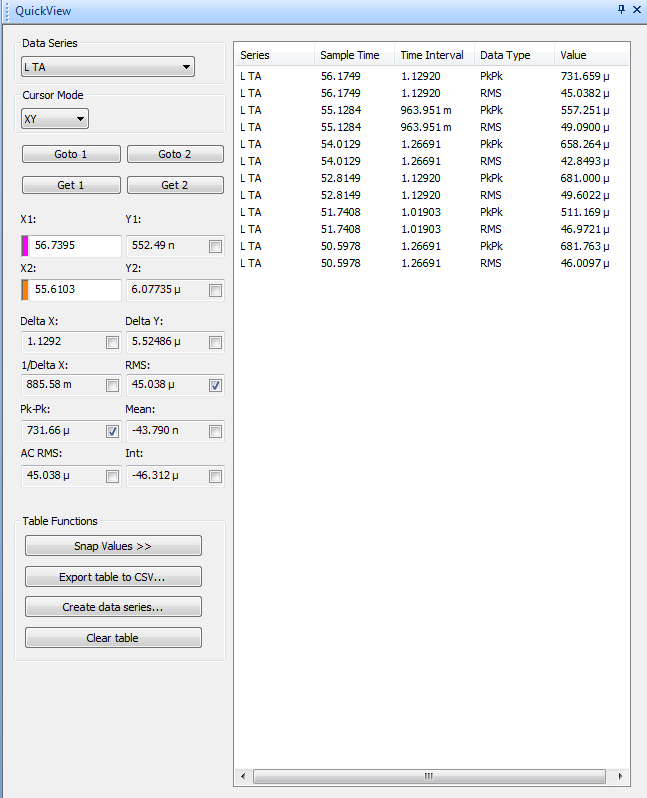Click the Mean value -43.790 n
Screen dimensions: 647x798
pos(155,431)
